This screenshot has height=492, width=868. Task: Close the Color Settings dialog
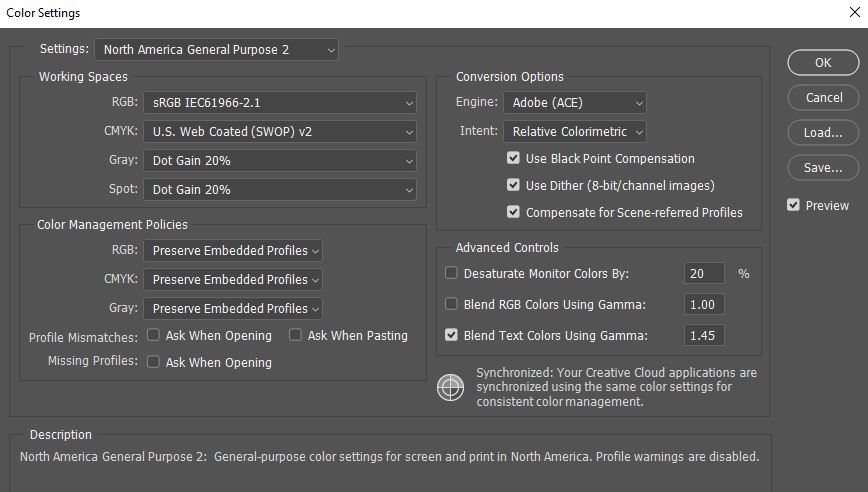click(852, 13)
